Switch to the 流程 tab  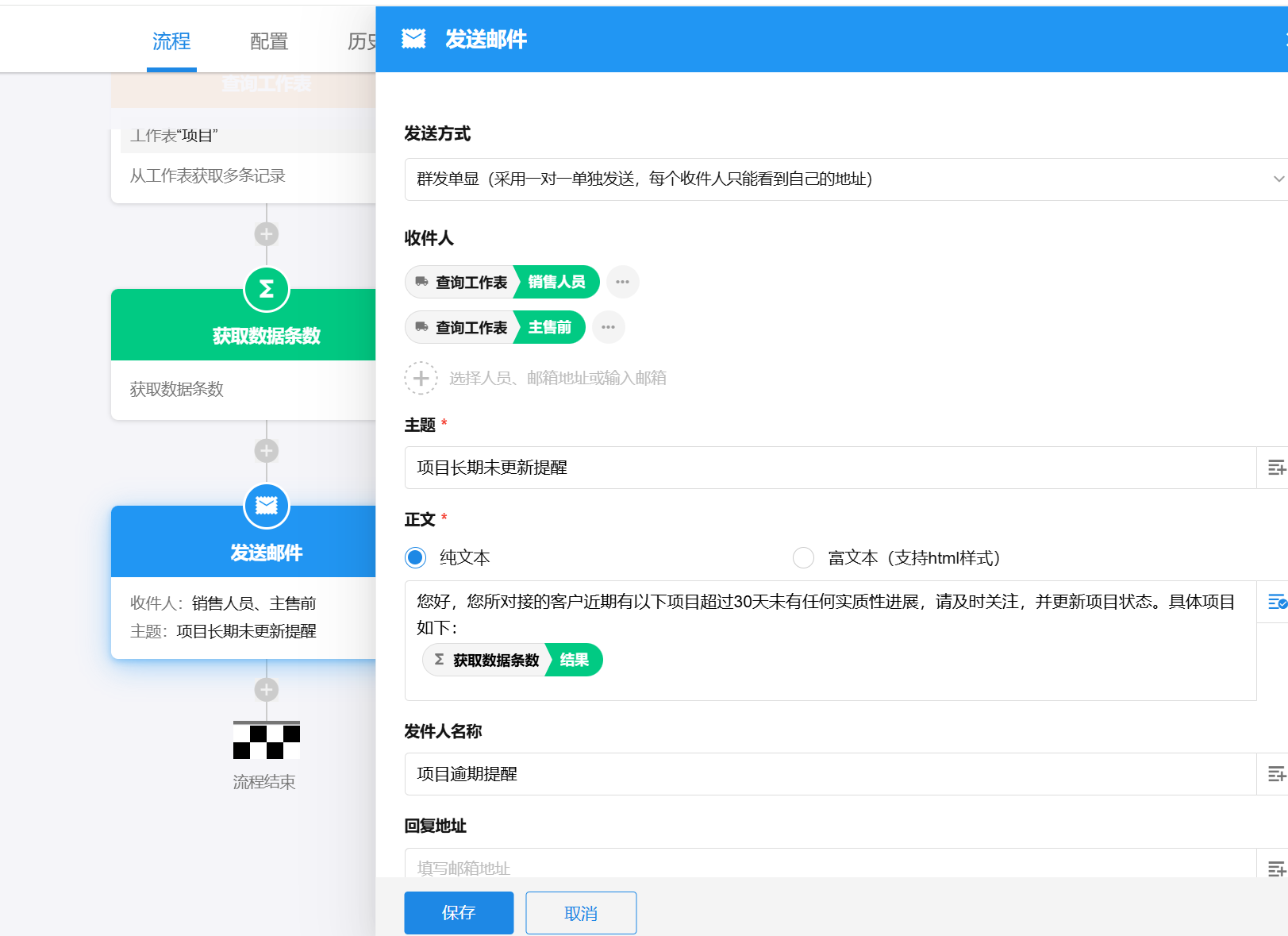(x=171, y=41)
